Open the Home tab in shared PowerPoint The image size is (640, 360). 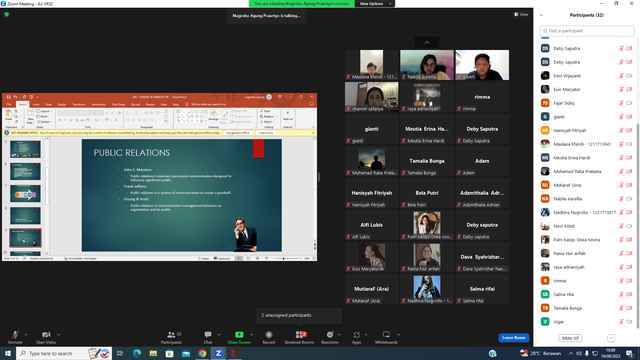(x=22, y=104)
